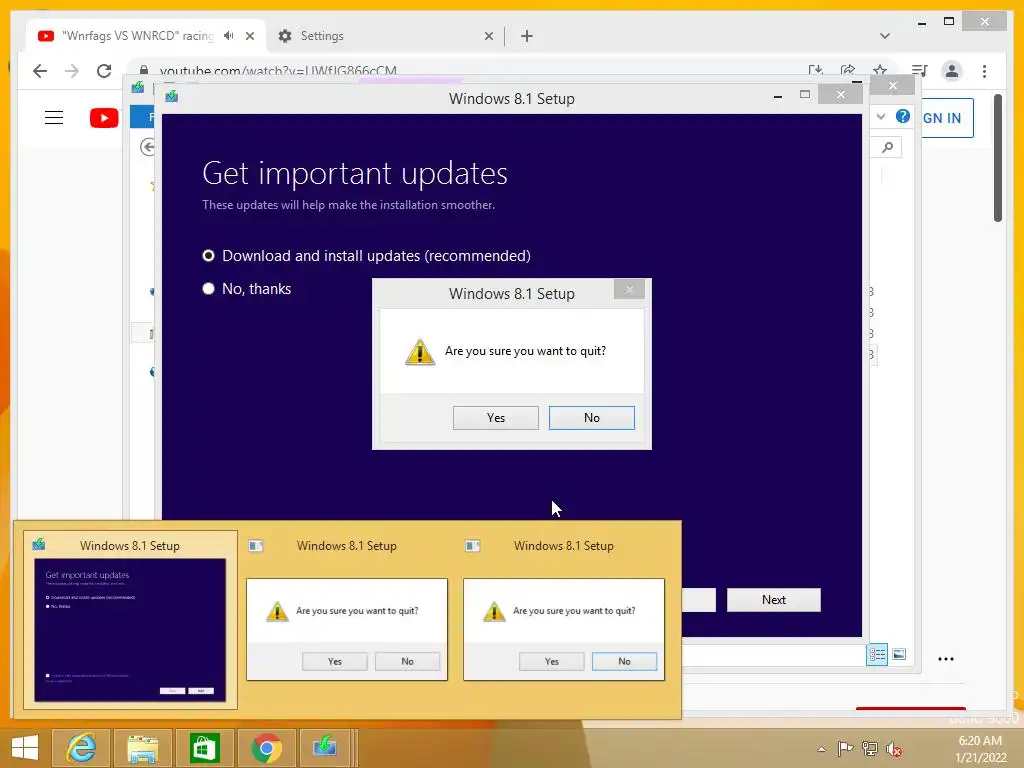This screenshot has width=1024, height=768.
Task: Open YouTube three-dot more actions
Action: (946, 659)
